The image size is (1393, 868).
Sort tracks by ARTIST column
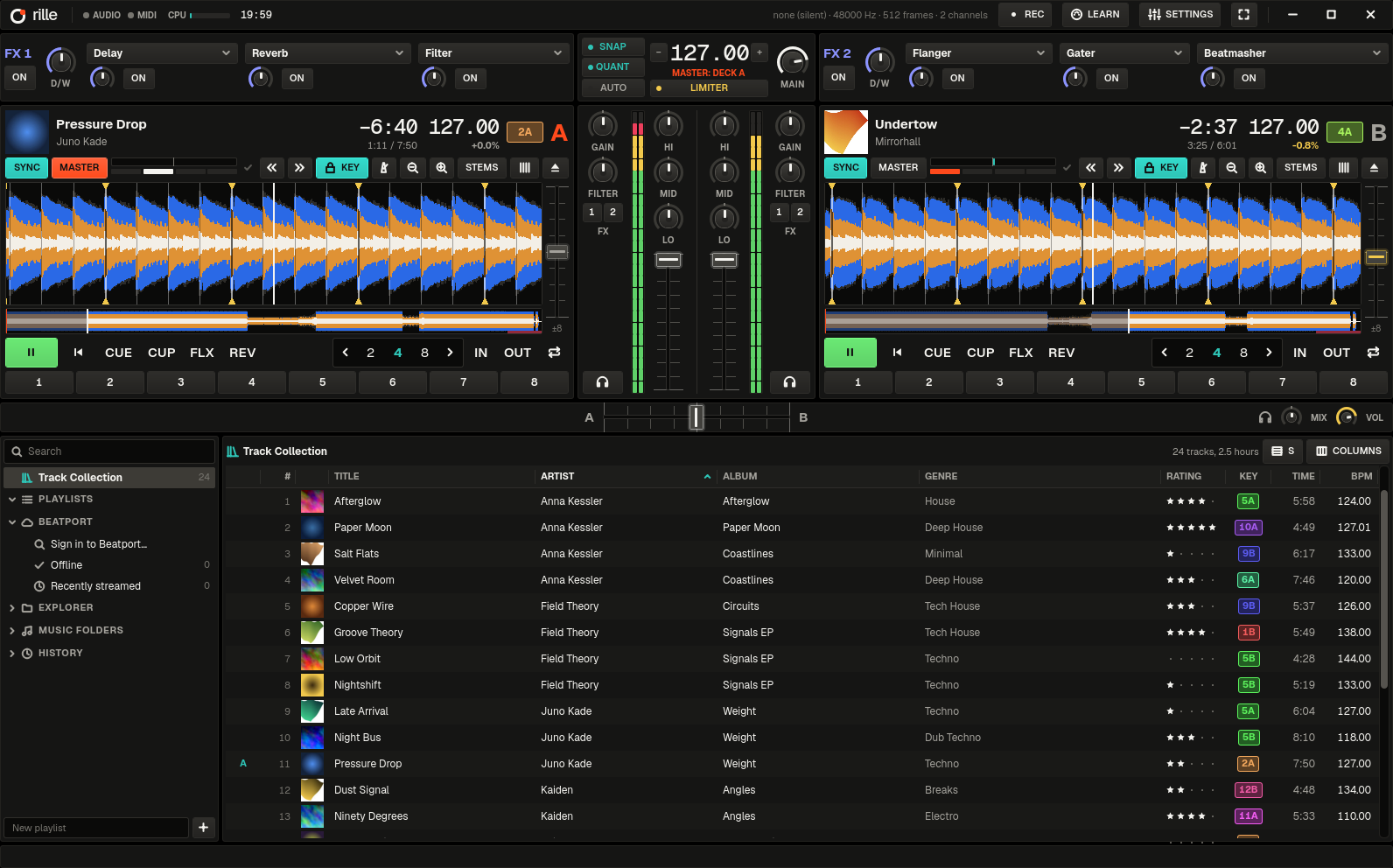625,477
